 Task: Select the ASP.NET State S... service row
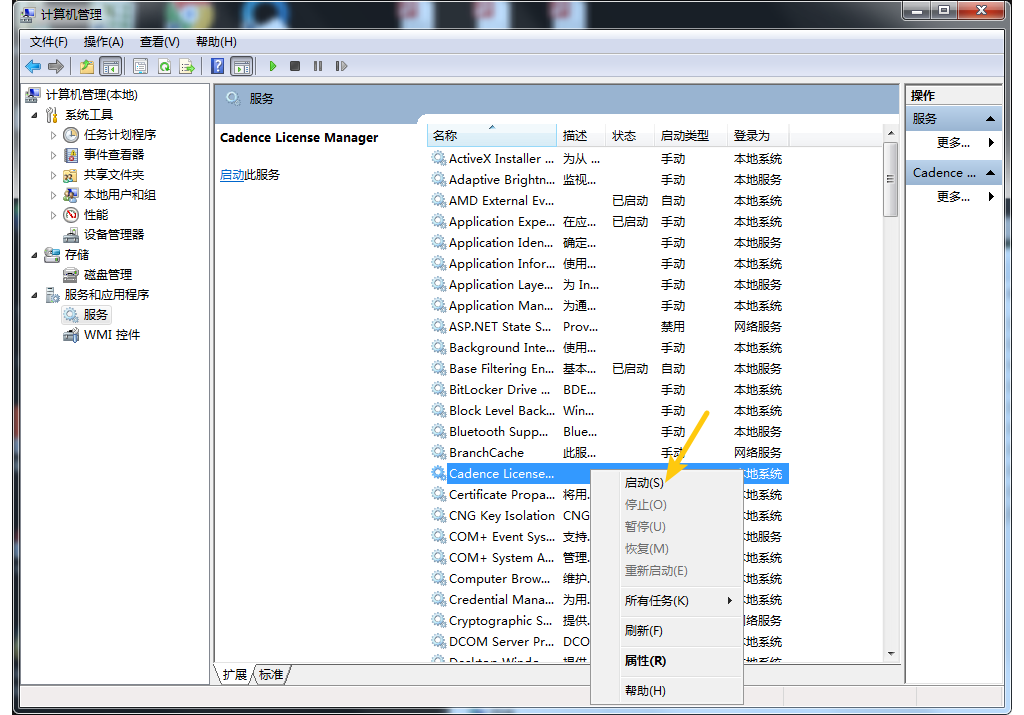coord(609,326)
